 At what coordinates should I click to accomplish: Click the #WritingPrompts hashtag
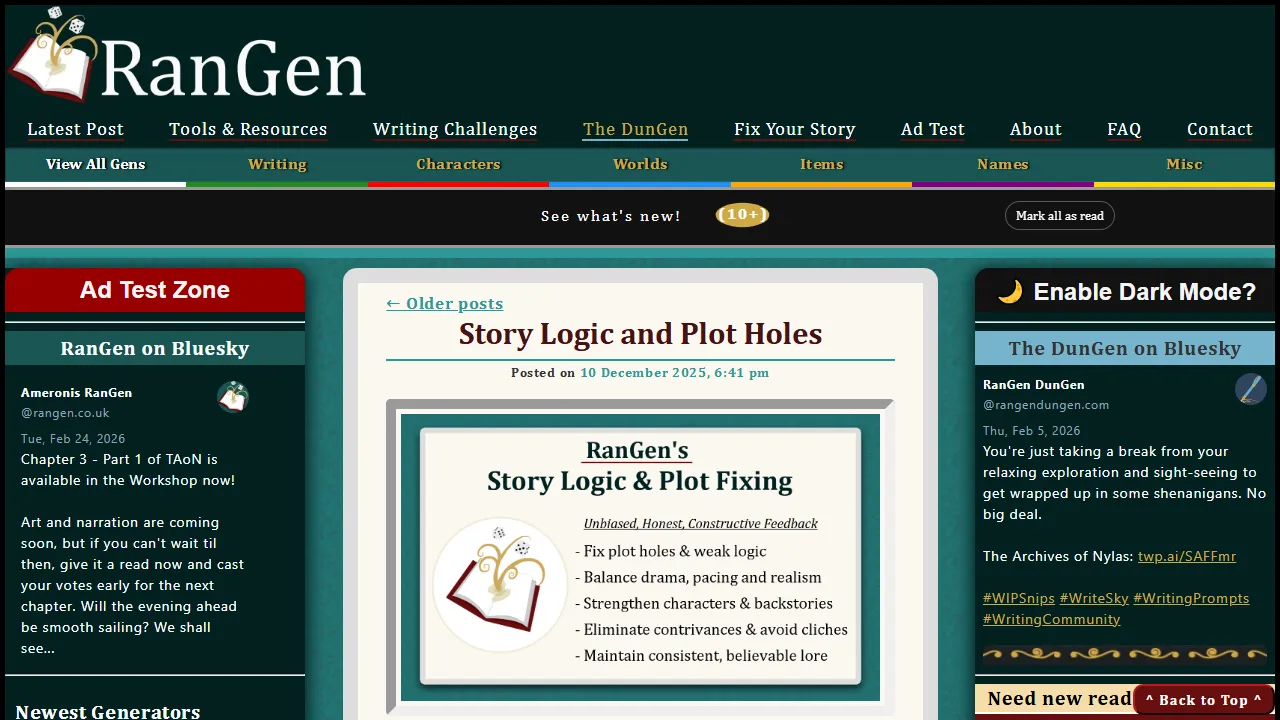tap(1191, 597)
